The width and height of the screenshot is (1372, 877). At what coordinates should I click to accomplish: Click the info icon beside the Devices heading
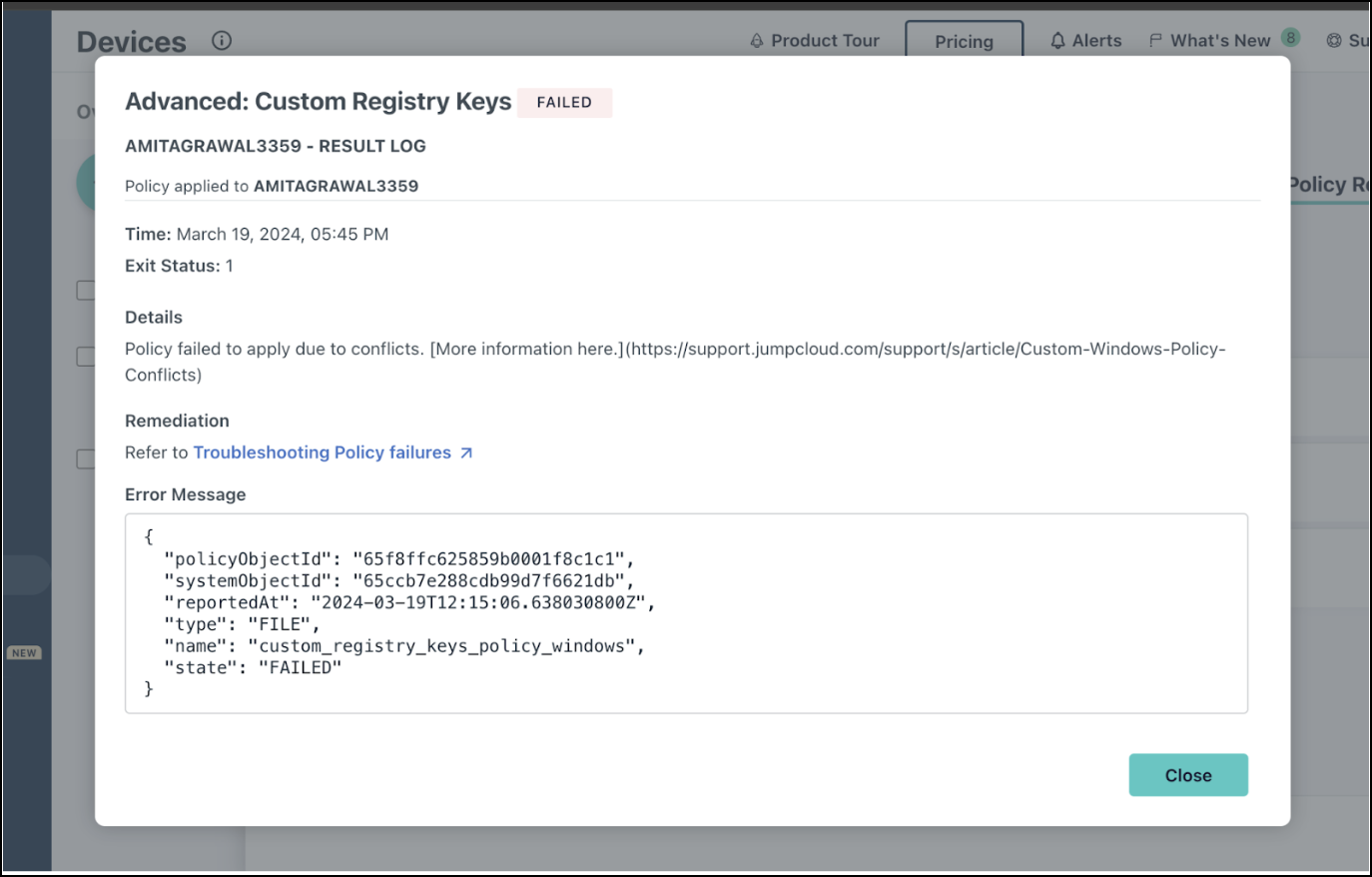[x=222, y=40]
